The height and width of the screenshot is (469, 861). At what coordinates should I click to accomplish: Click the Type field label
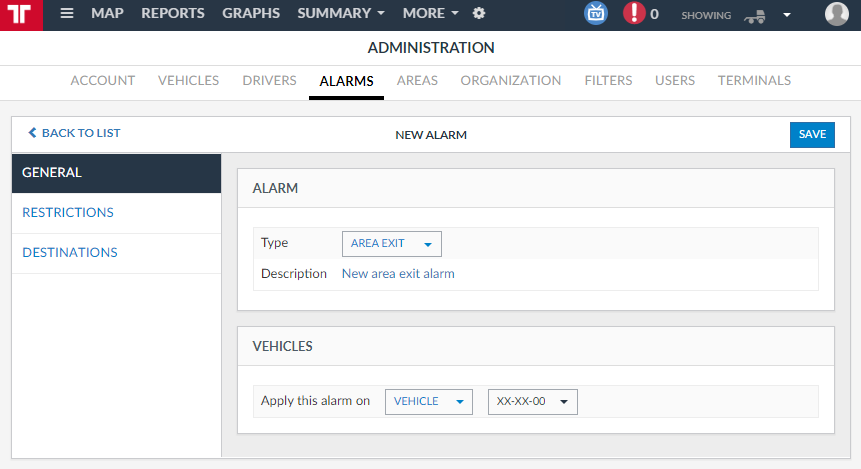pos(275,243)
